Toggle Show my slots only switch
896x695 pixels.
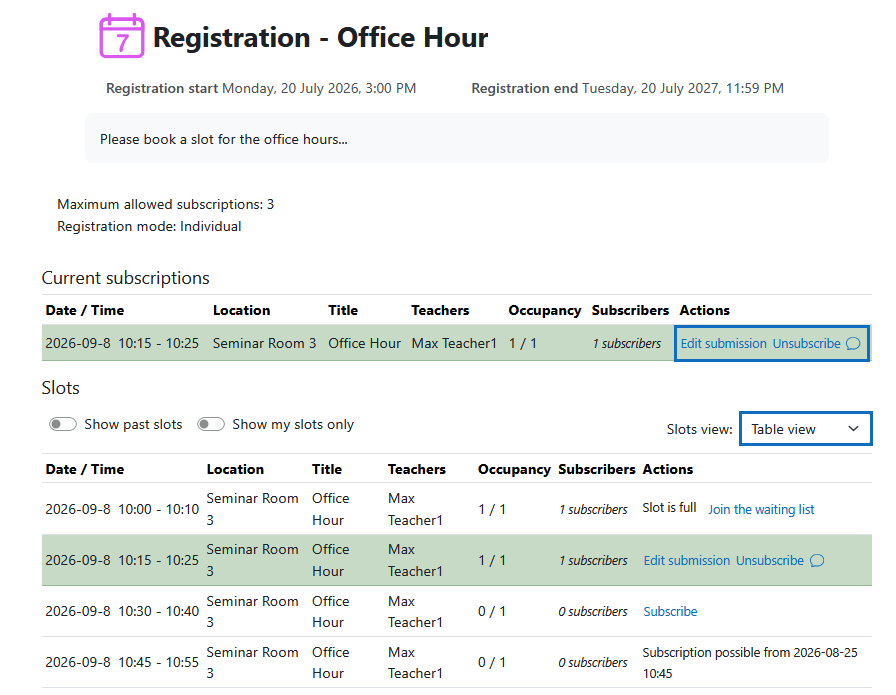point(211,424)
